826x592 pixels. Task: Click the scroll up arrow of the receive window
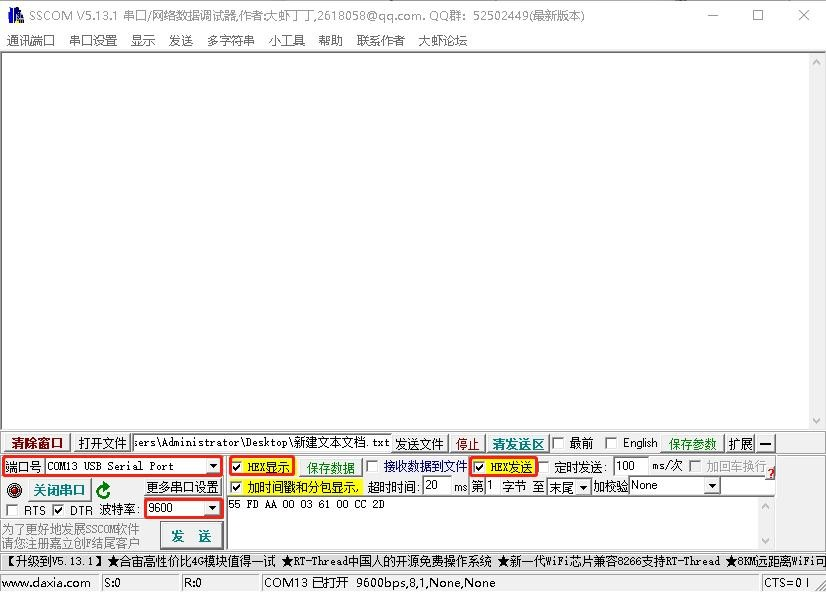pyautogui.click(x=817, y=62)
